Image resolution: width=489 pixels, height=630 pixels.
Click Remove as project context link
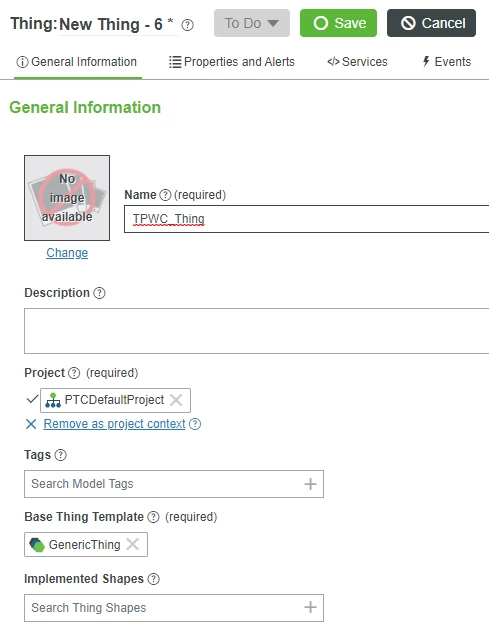(x=115, y=424)
